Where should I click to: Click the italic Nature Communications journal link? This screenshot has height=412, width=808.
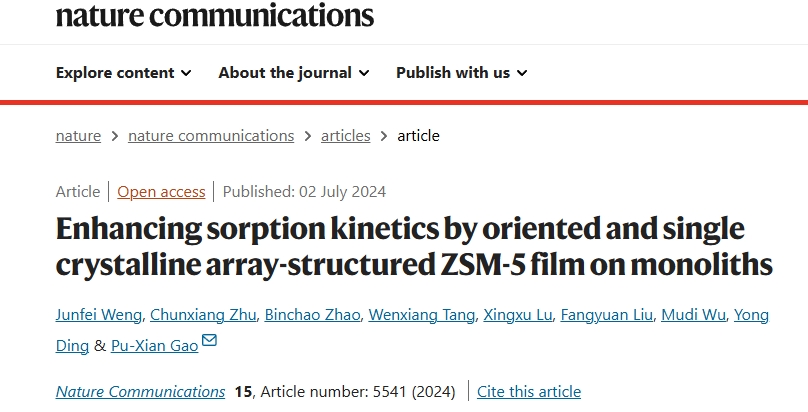140,391
